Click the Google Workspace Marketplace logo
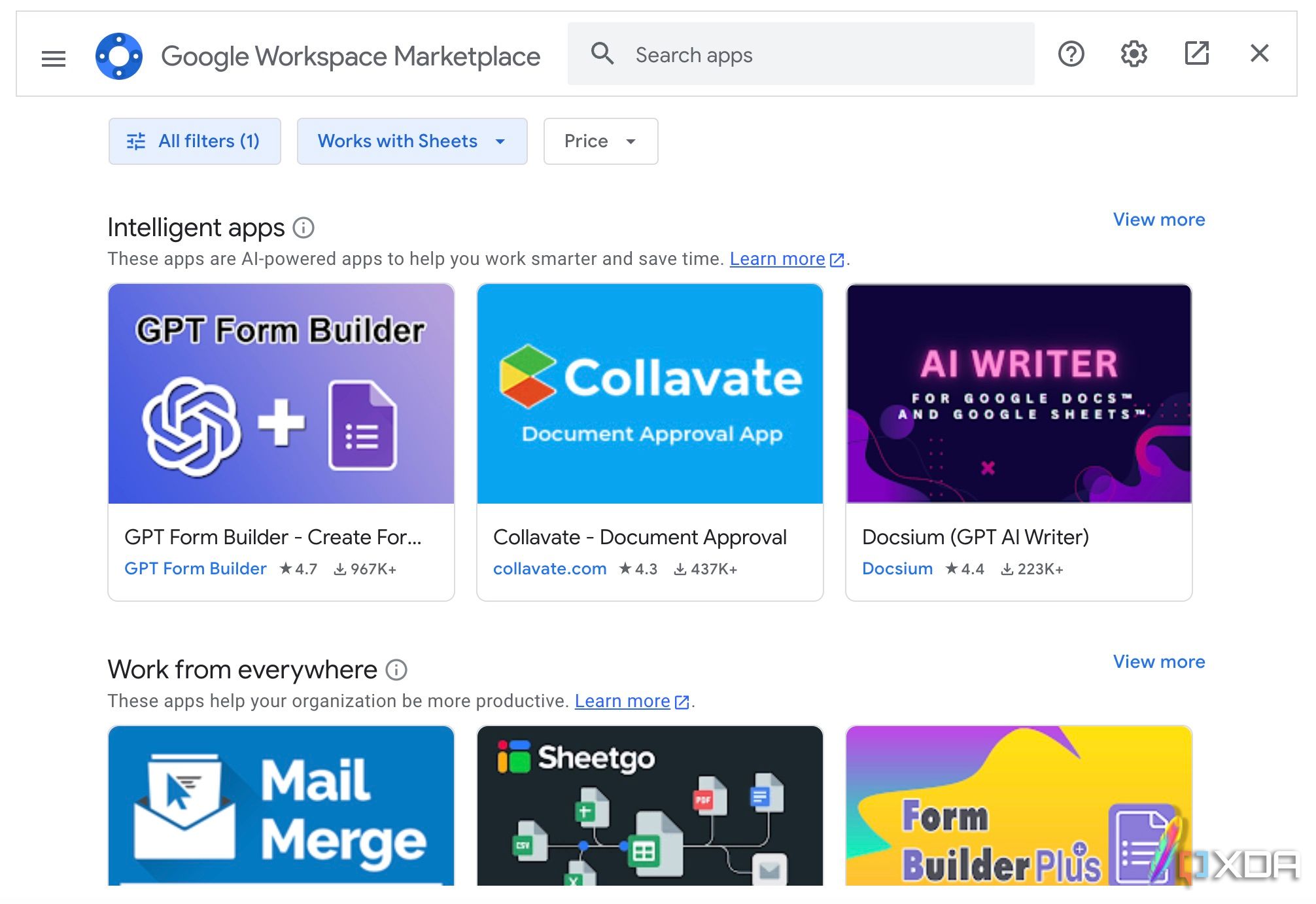1316x904 pixels. tap(119, 56)
